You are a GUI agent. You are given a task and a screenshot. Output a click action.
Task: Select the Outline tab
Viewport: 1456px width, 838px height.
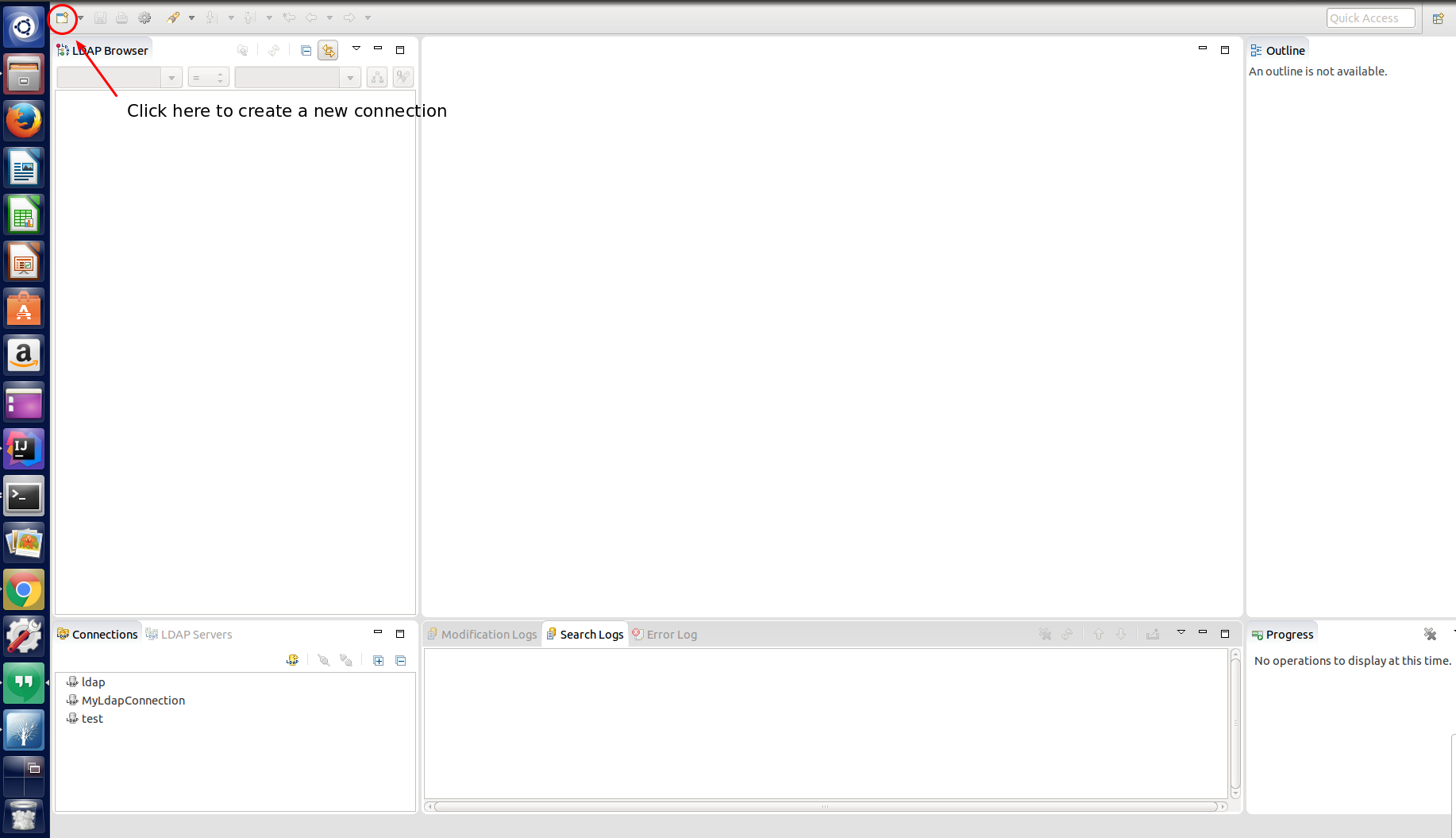1278,50
